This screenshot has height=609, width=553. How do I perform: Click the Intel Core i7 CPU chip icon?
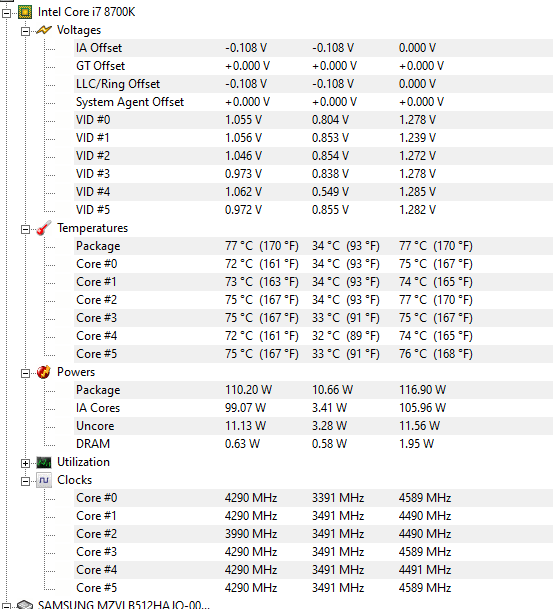click(25, 12)
